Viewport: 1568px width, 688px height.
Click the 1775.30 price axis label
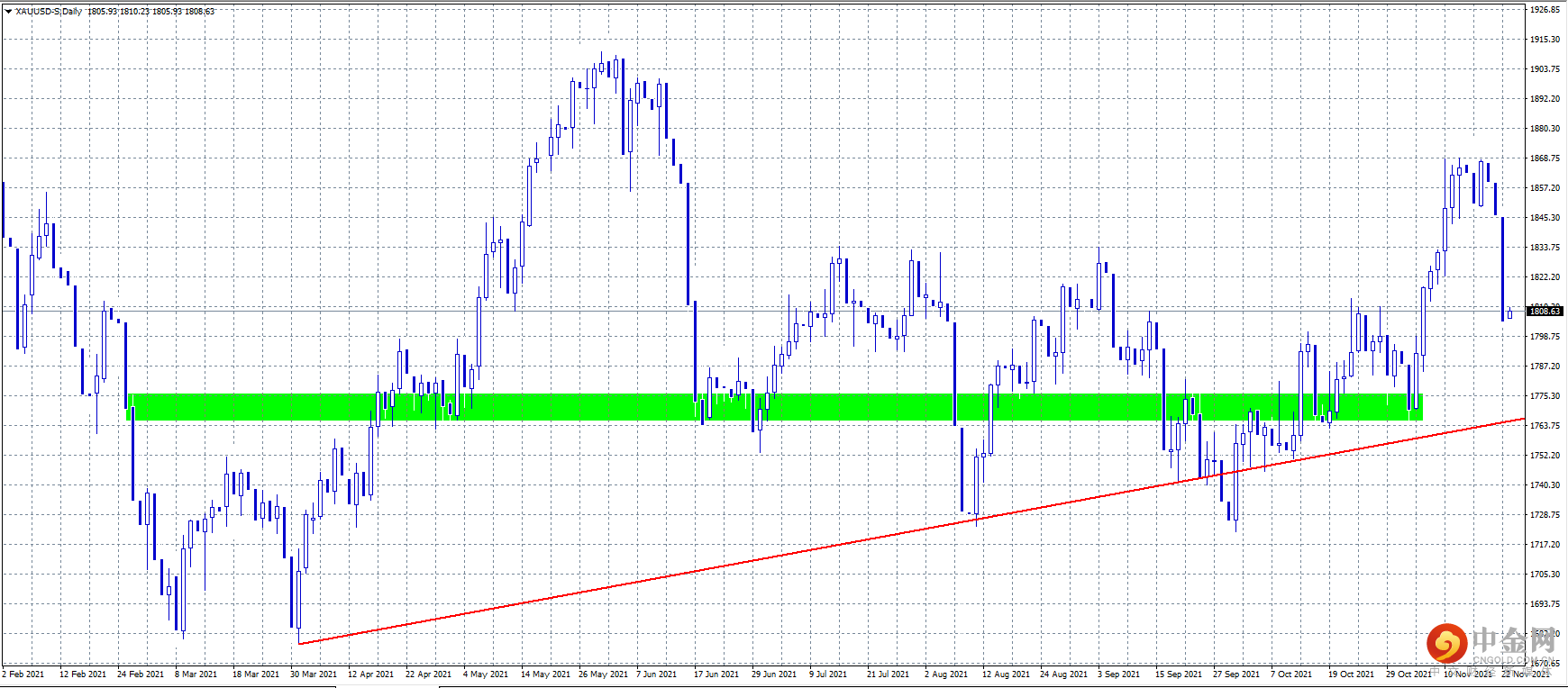(1545, 396)
